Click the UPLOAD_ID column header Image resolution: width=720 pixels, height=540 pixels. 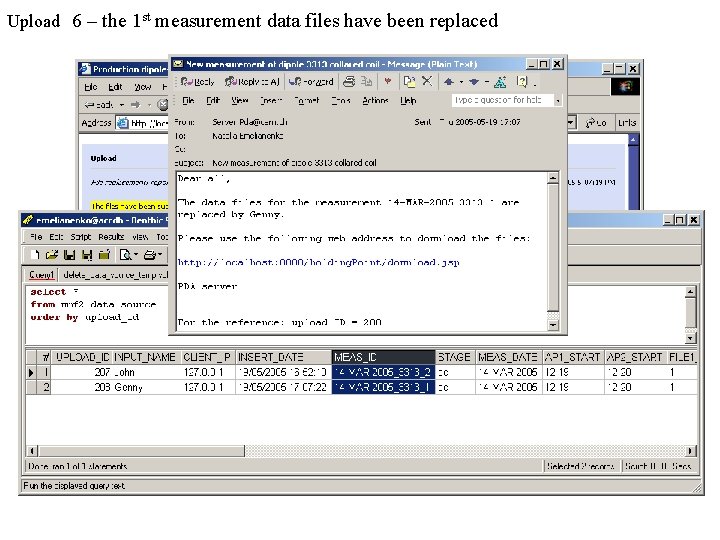[82, 357]
